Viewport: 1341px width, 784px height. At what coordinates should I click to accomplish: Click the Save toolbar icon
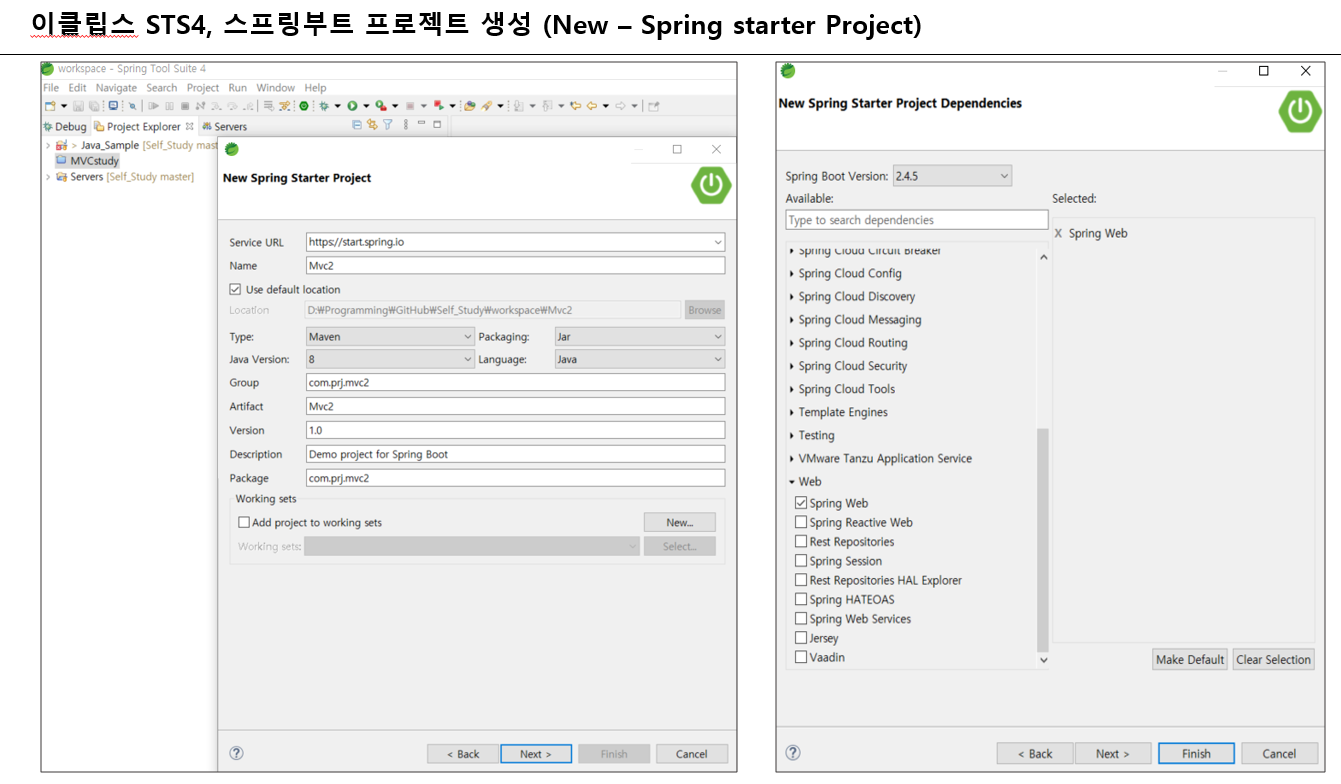pos(78,106)
